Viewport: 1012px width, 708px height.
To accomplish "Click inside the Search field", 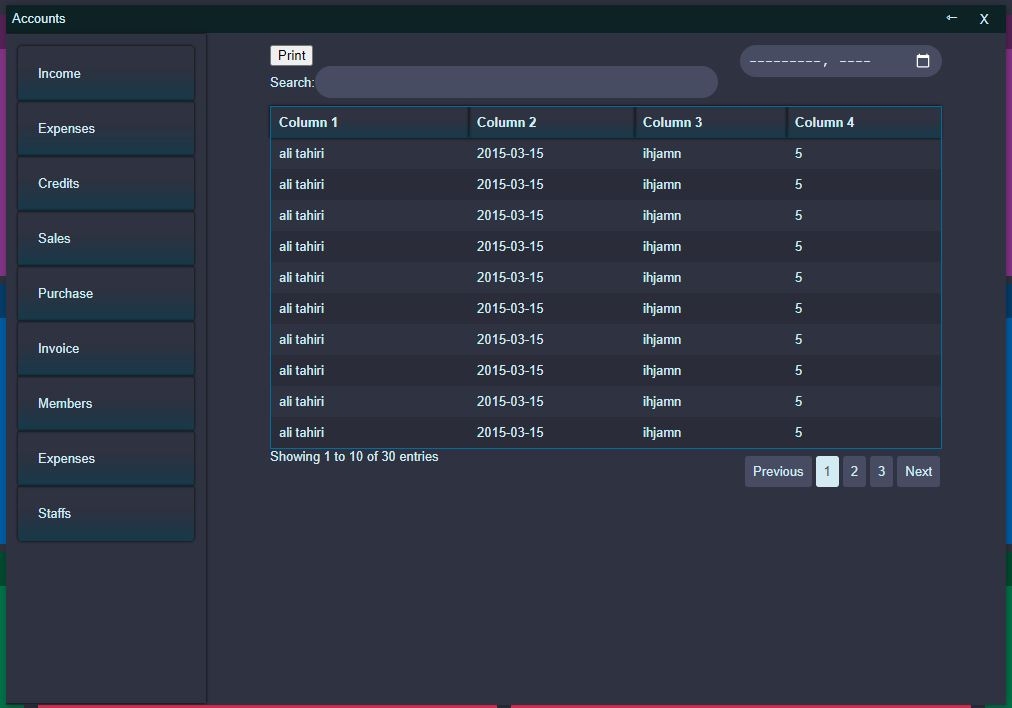I will point(516,82).
